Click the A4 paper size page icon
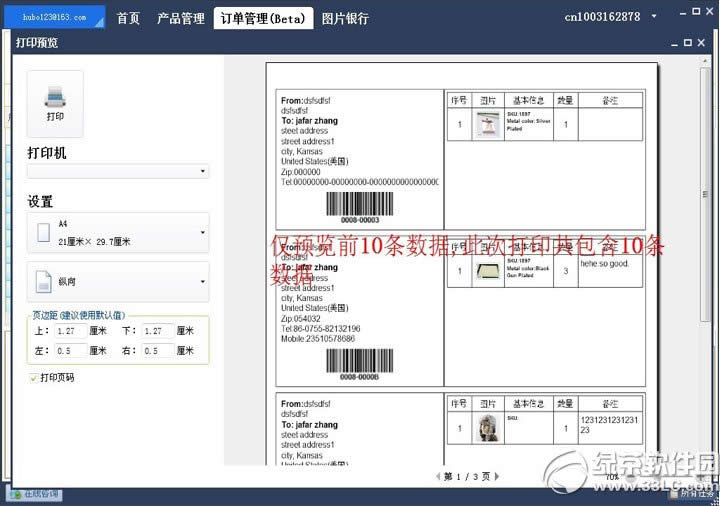 (x=42, y=233)
